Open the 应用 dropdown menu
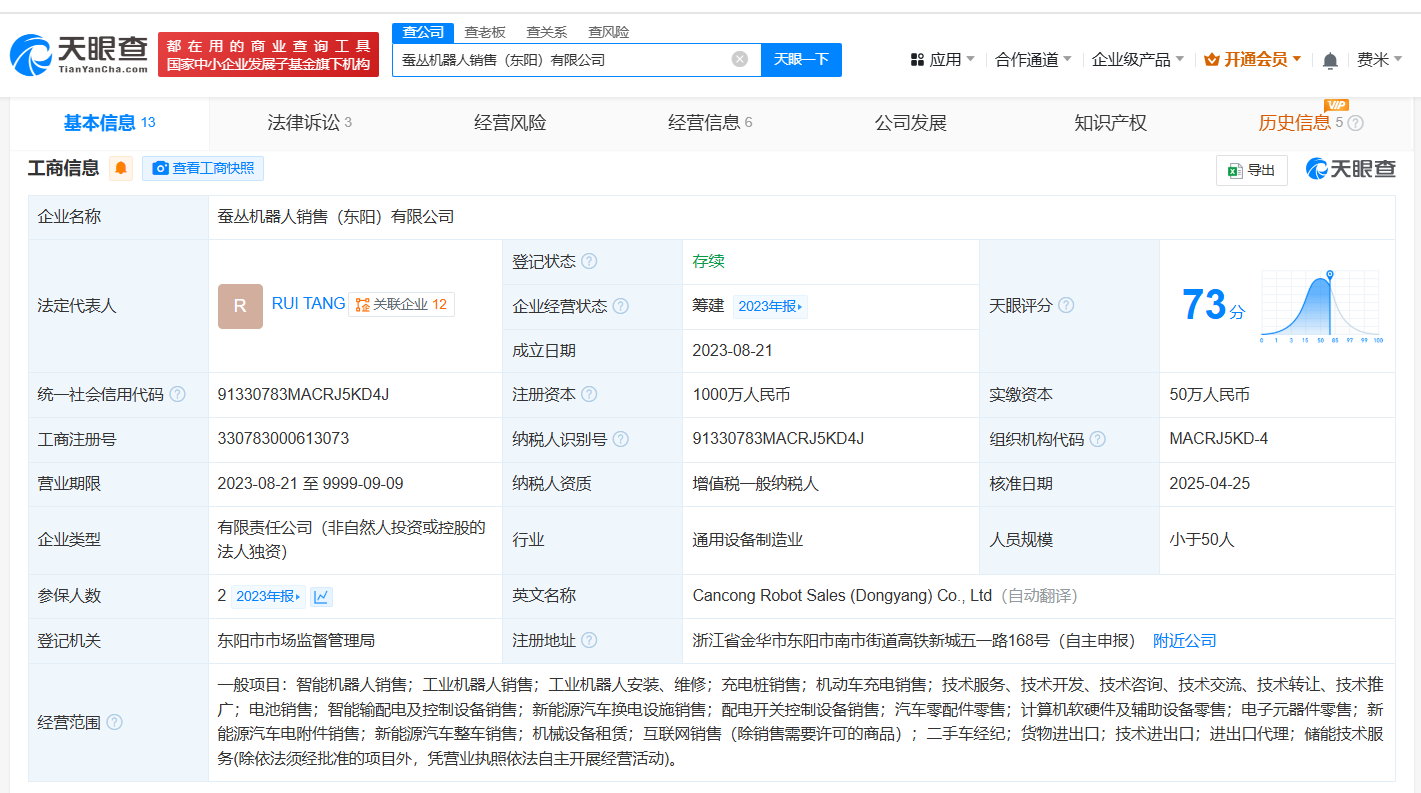 click(942, 60)
